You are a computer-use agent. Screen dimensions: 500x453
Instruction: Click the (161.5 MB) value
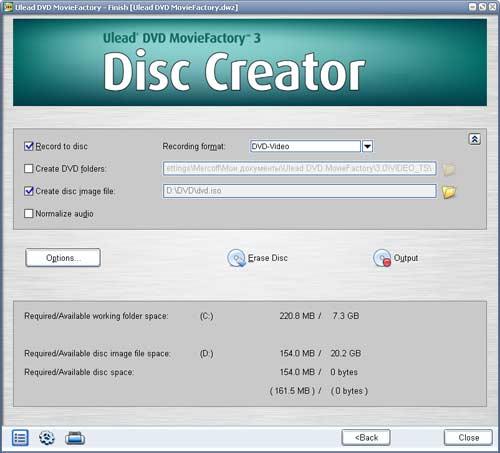point(292,391)
